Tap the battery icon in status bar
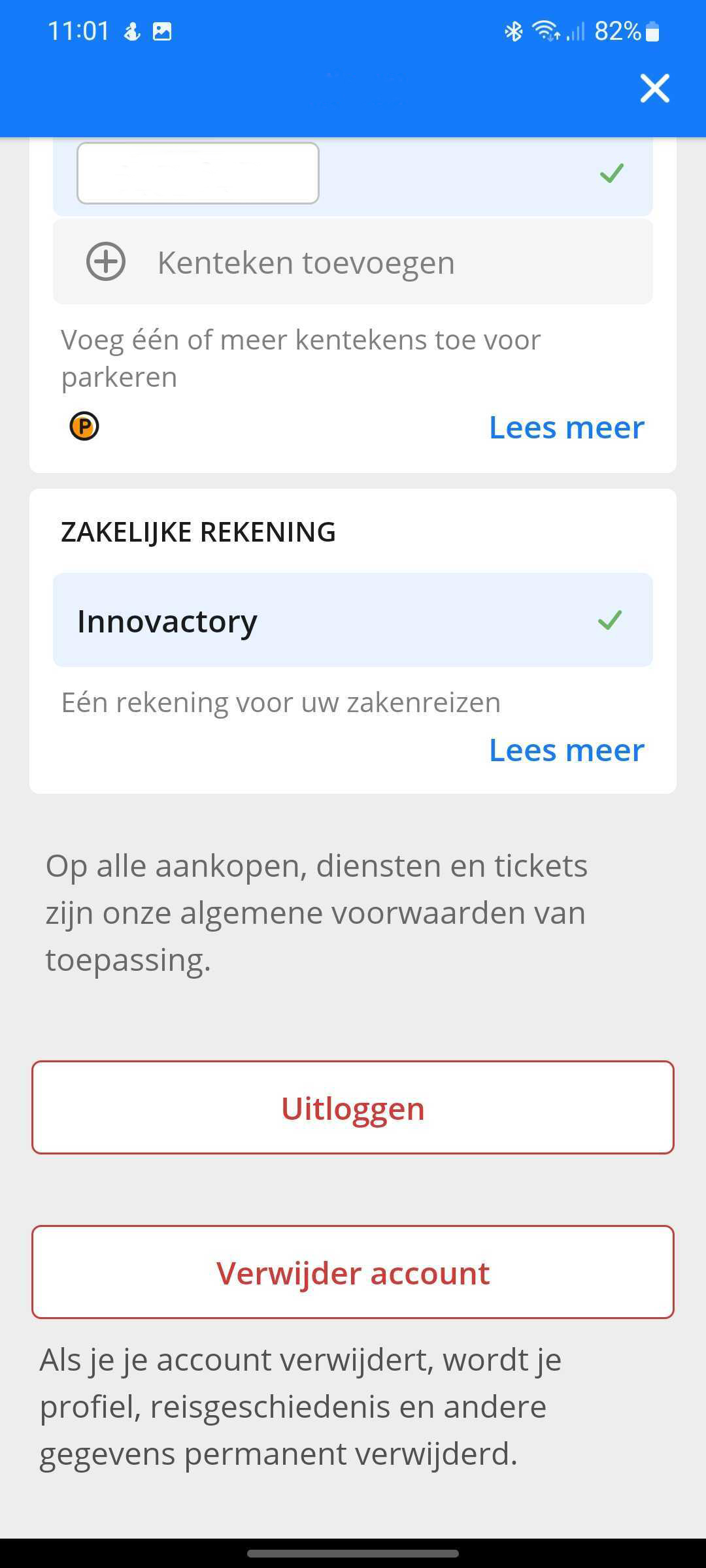This screenshot has height=1568, width=706. [652, 31]
